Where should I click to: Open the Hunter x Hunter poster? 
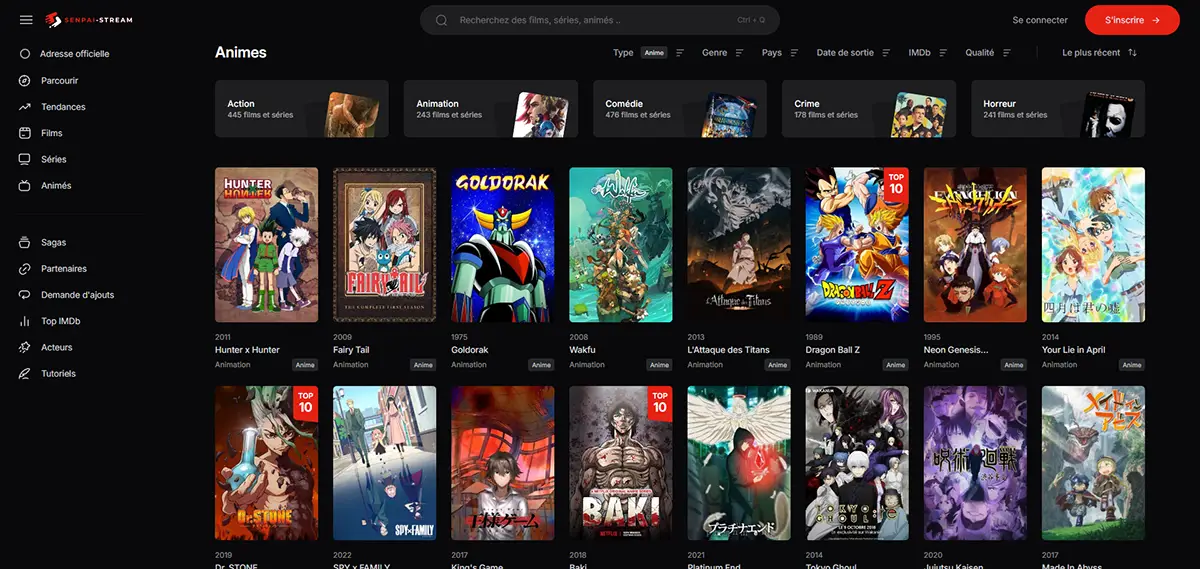pyautogui.click(x=267, y=244)
